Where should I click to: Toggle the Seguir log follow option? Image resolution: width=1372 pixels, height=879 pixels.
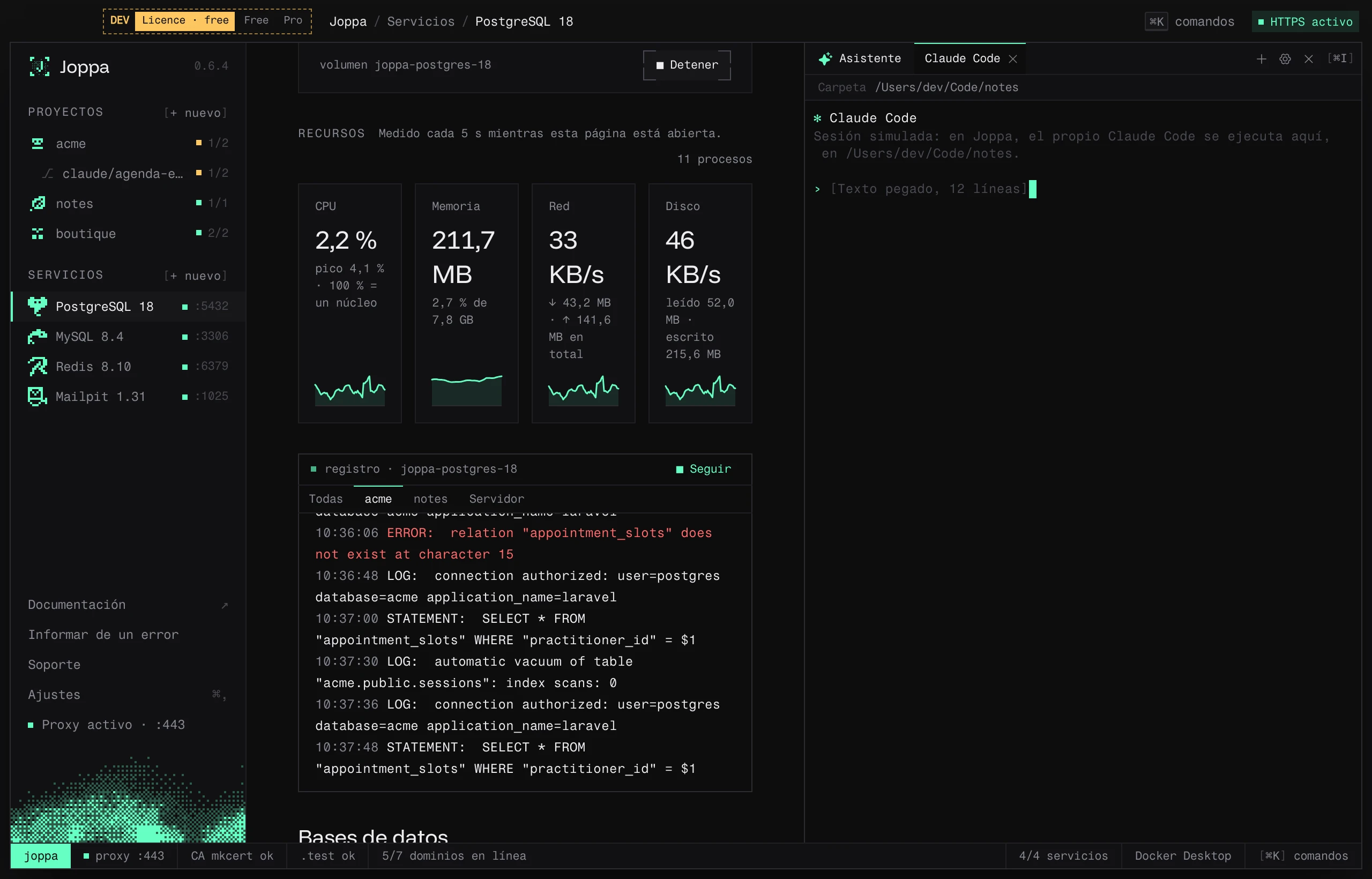[703, 468]
